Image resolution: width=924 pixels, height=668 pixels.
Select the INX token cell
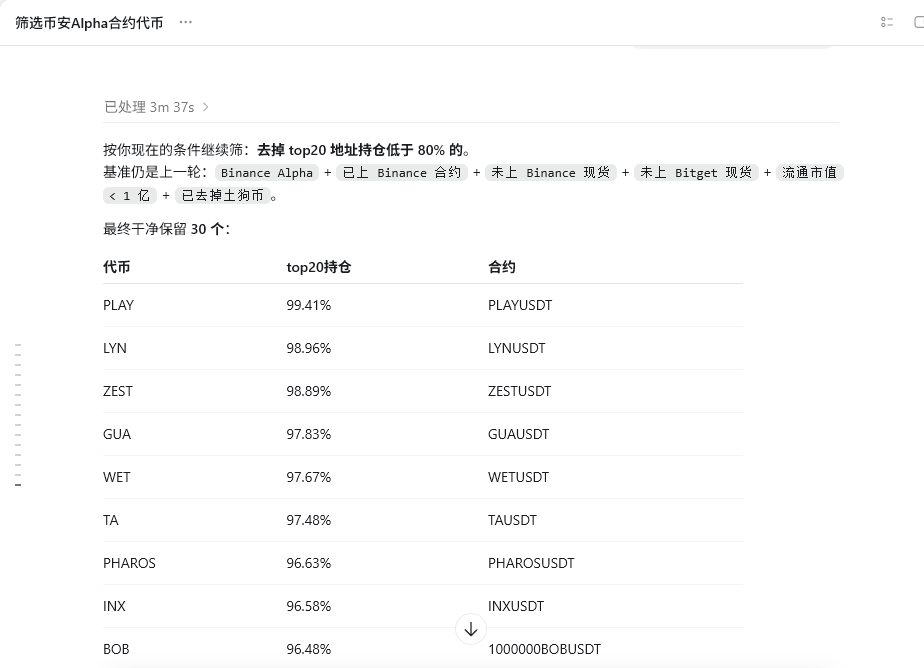pos(114,606)
